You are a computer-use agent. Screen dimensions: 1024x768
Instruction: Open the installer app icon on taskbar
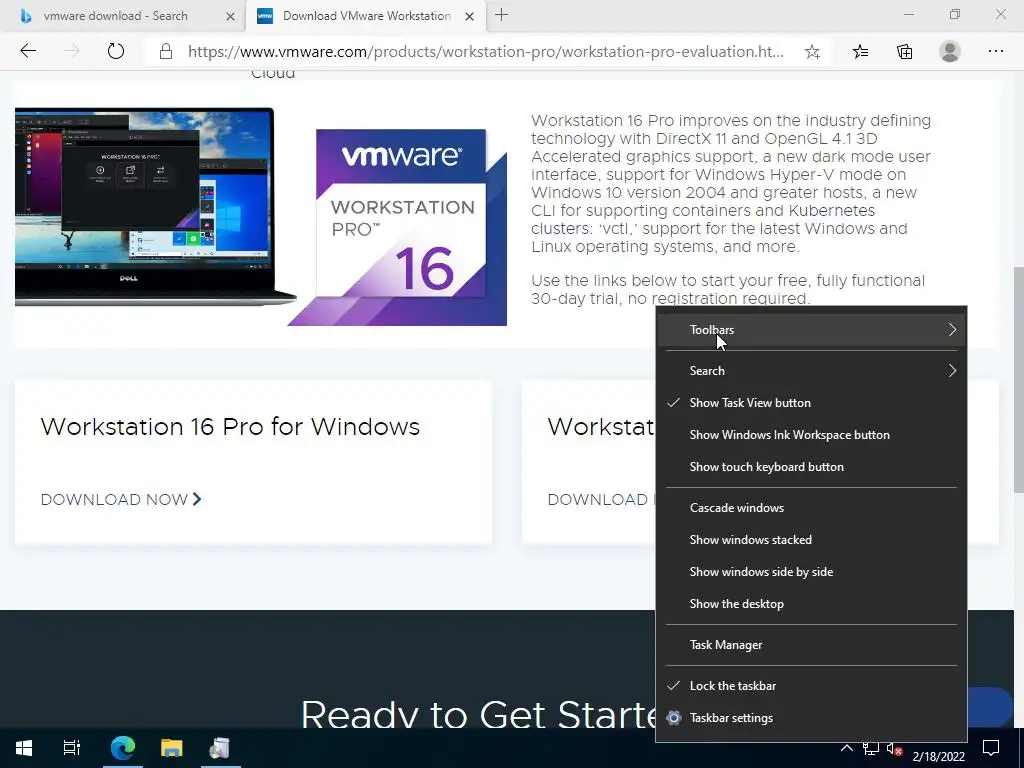coord(220,748)
